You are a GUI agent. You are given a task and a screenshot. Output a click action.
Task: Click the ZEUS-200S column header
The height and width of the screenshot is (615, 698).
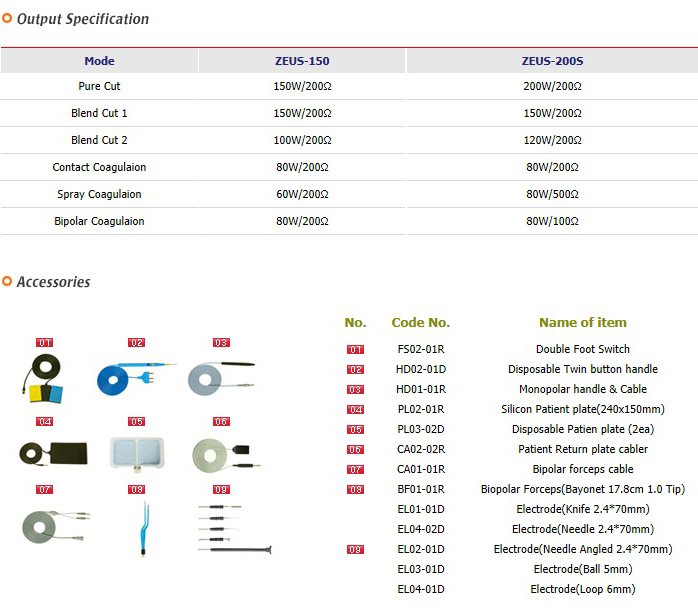[x=552, y=61]
